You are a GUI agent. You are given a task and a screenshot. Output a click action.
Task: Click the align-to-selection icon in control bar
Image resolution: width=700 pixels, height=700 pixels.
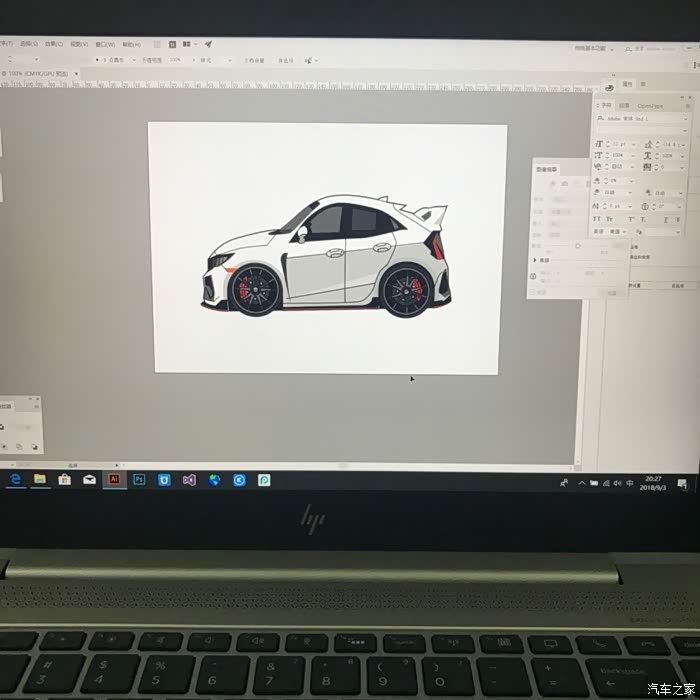pos(308,60)
